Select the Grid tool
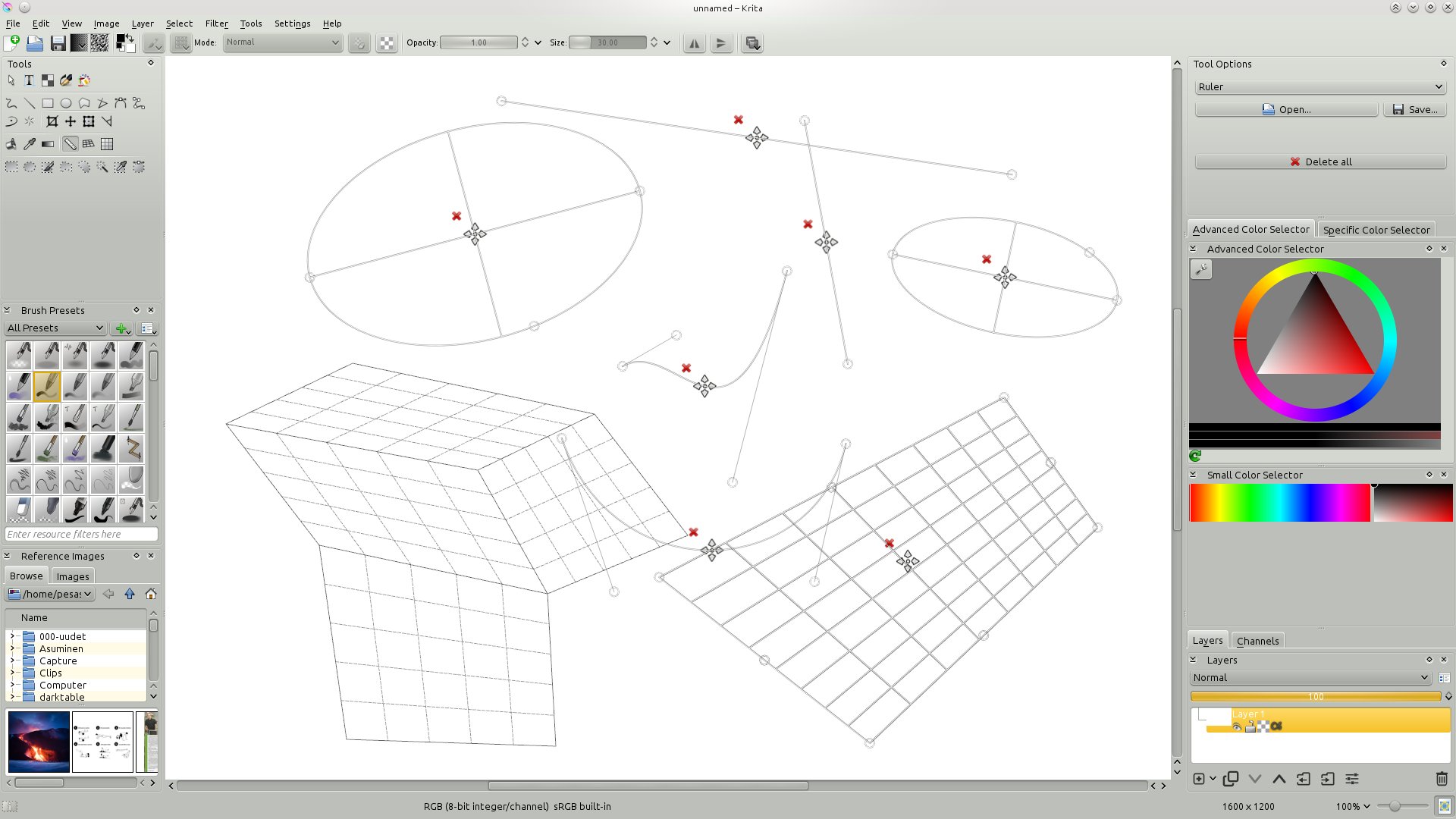Viewport: 1456px width, 819px height. (x=107, y=144)
